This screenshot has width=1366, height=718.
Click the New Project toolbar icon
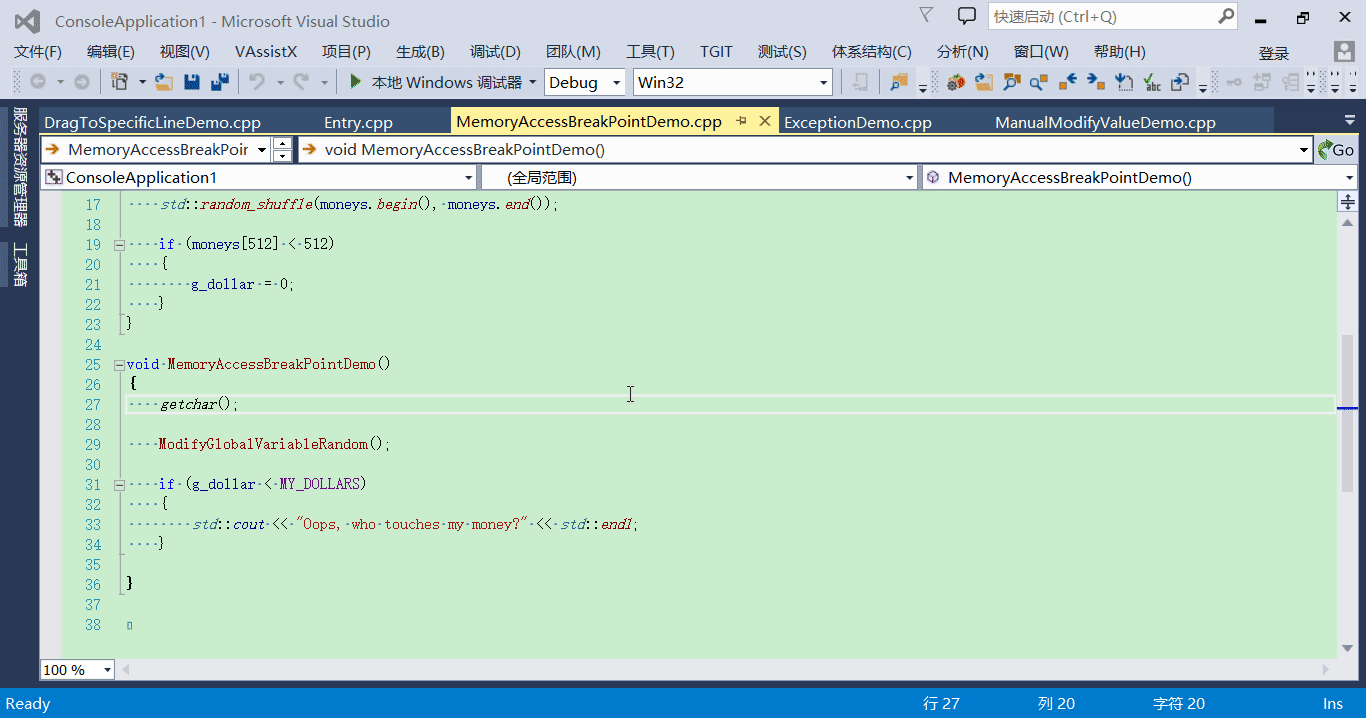tap(120, 82)
